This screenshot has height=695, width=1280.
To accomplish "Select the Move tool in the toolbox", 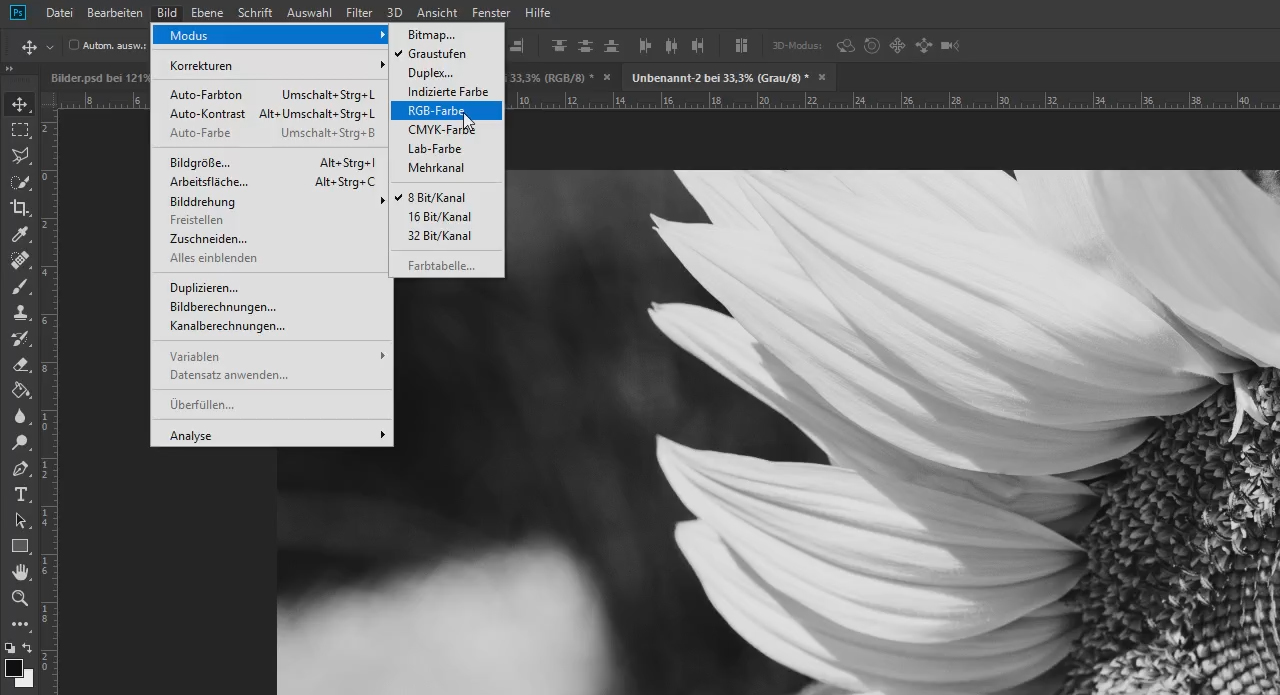I will [19, 104].
